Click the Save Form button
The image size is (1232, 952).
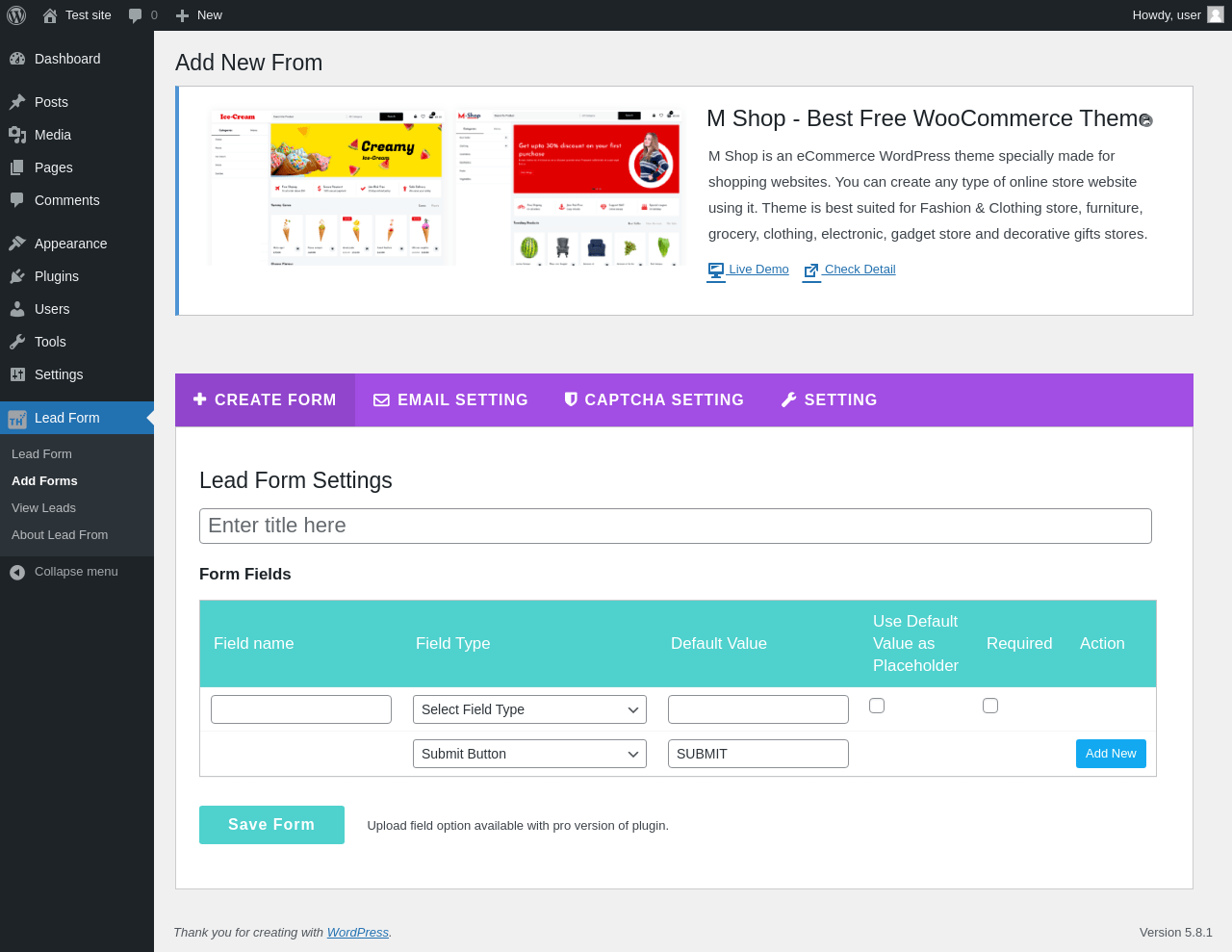tap(271, 825)
